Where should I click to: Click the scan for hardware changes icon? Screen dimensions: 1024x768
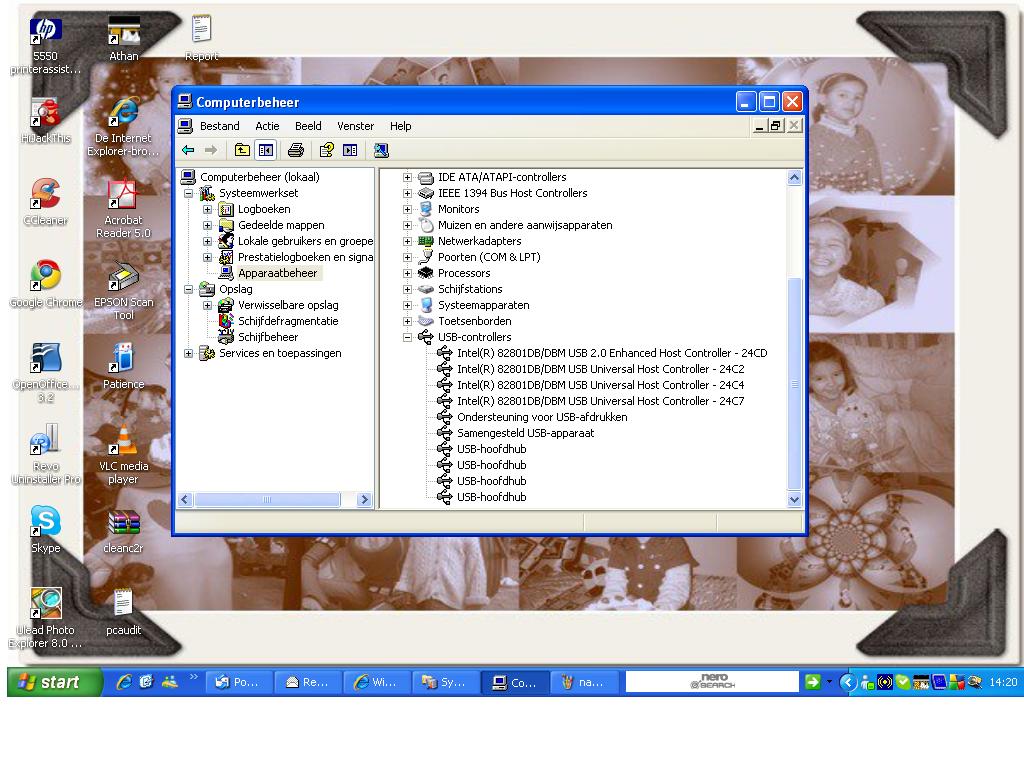pyautogui.click(x=381, y=150)
